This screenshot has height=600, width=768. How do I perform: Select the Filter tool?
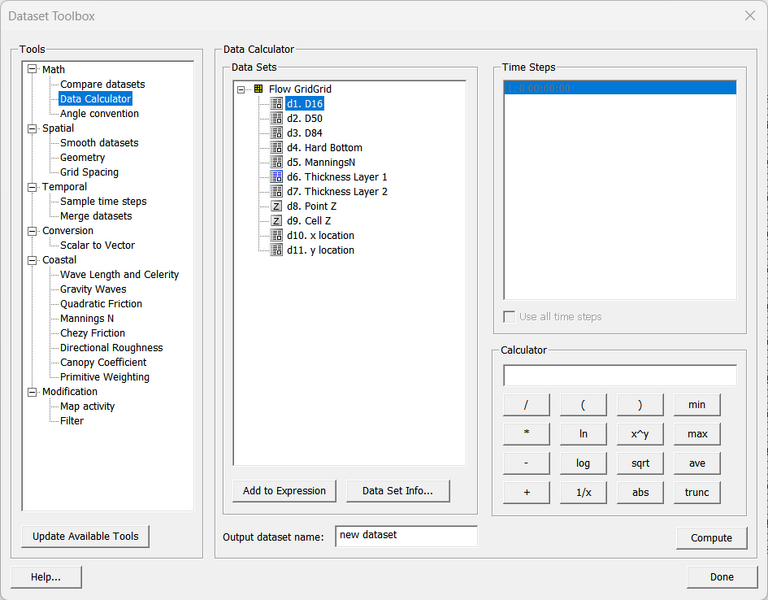tap(72, 421)
